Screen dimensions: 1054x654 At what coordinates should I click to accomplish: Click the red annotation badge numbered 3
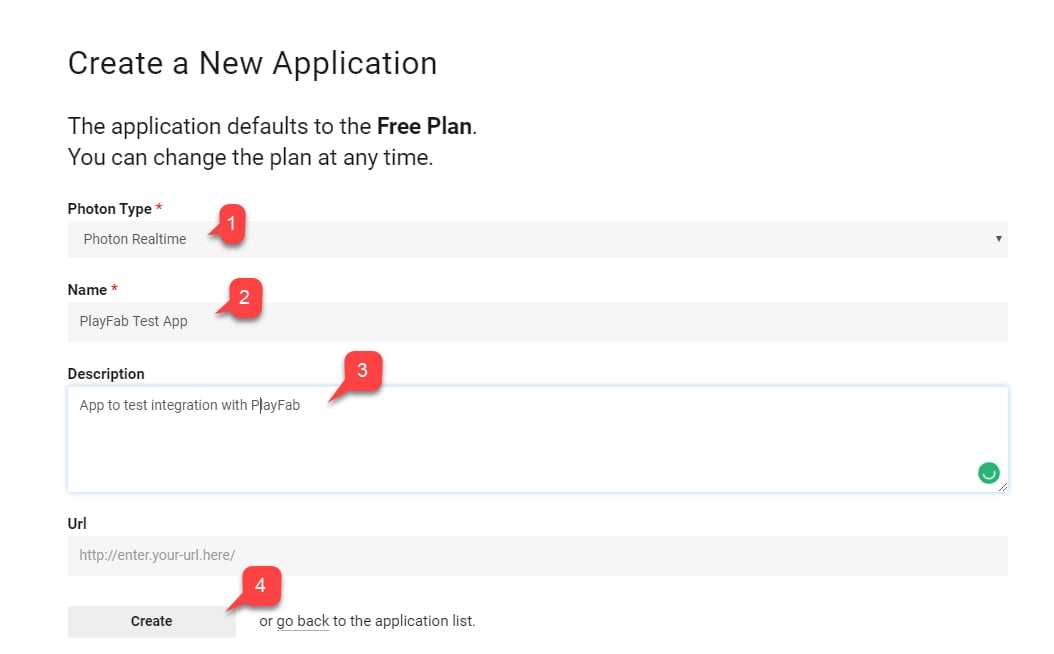(x=362, y=370)
